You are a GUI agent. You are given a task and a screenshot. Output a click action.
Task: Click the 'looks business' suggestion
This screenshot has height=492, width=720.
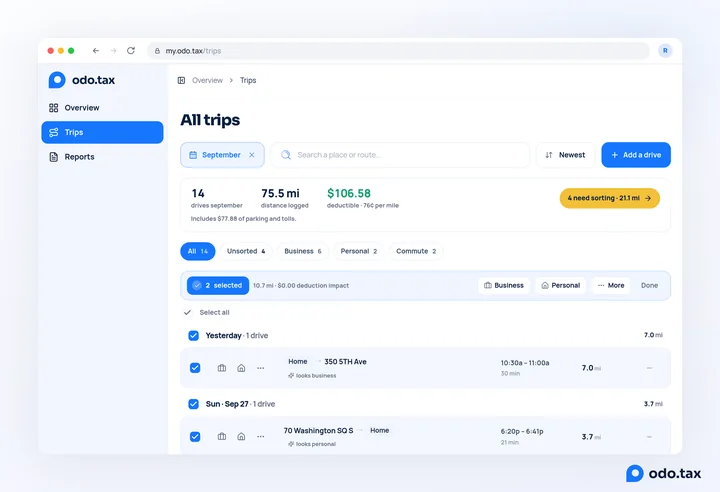click(312, 375)
